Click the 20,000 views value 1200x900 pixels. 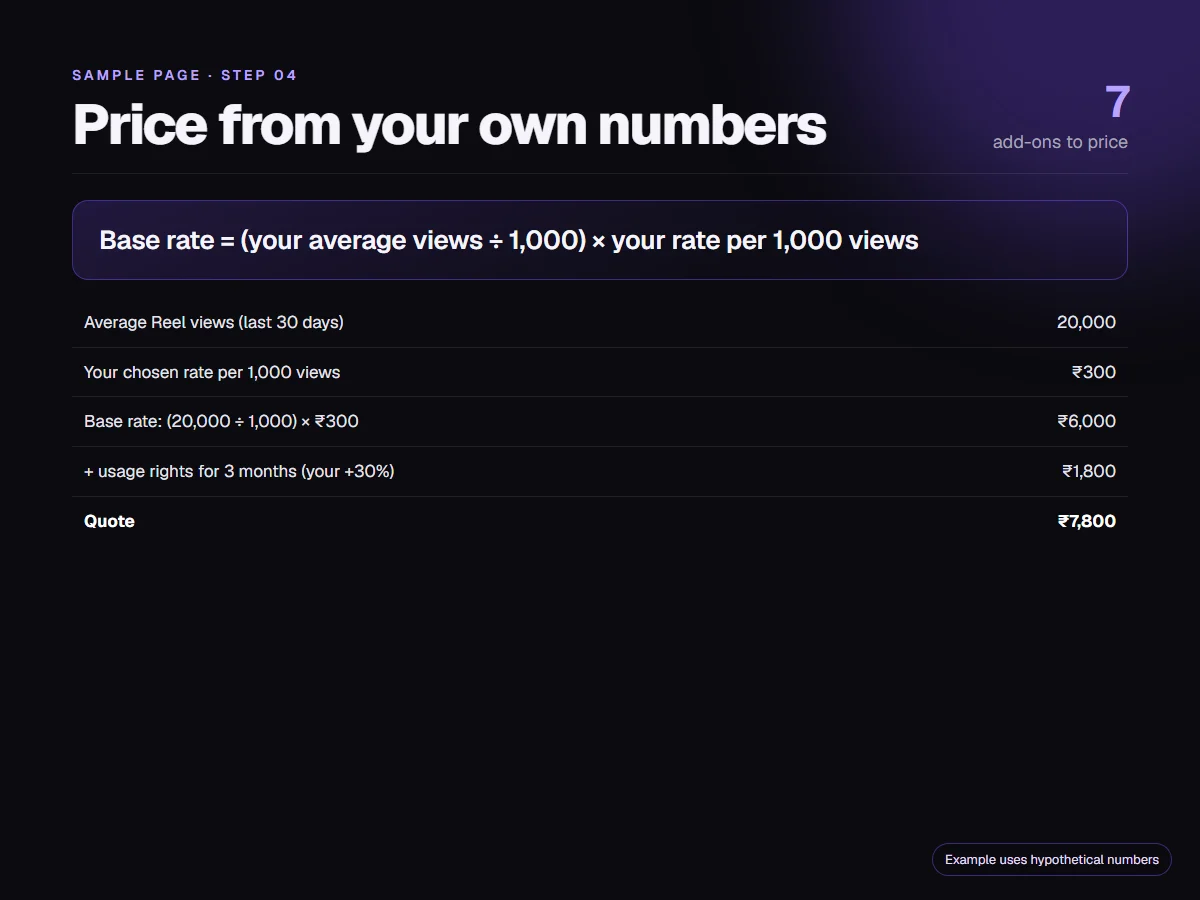pos(1086,322)
